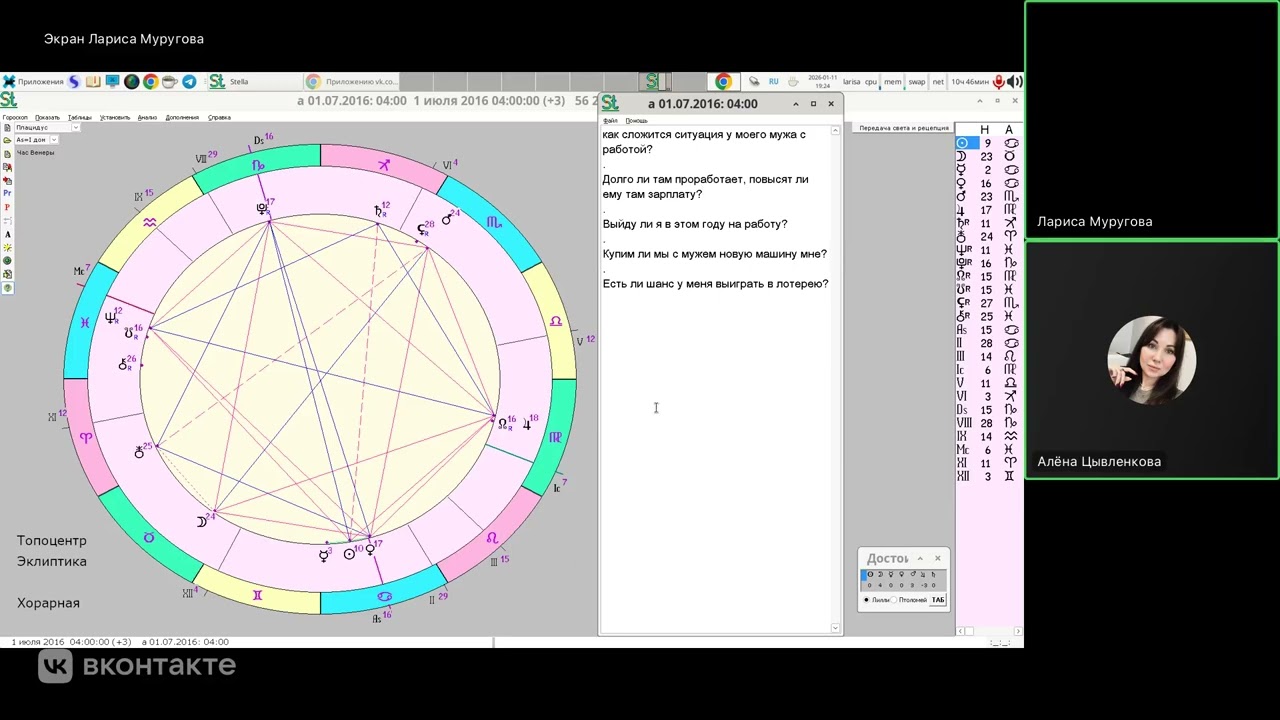Click the Neptune symbol at 12 in the chart
This screenshot has width=1280, height=720.
click(110, 318)
